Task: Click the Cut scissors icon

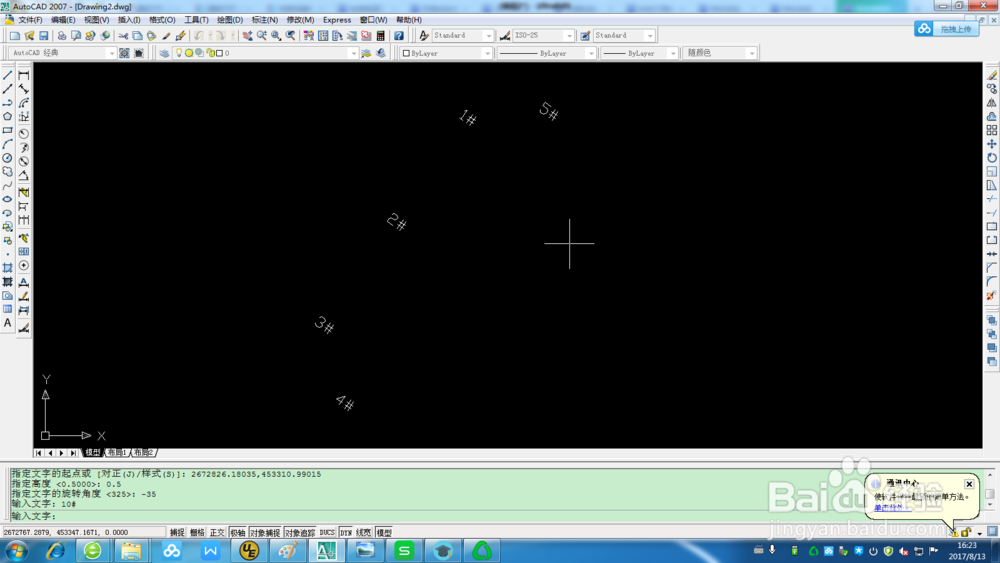Action: pyautogui.click(x=123, y=36)
